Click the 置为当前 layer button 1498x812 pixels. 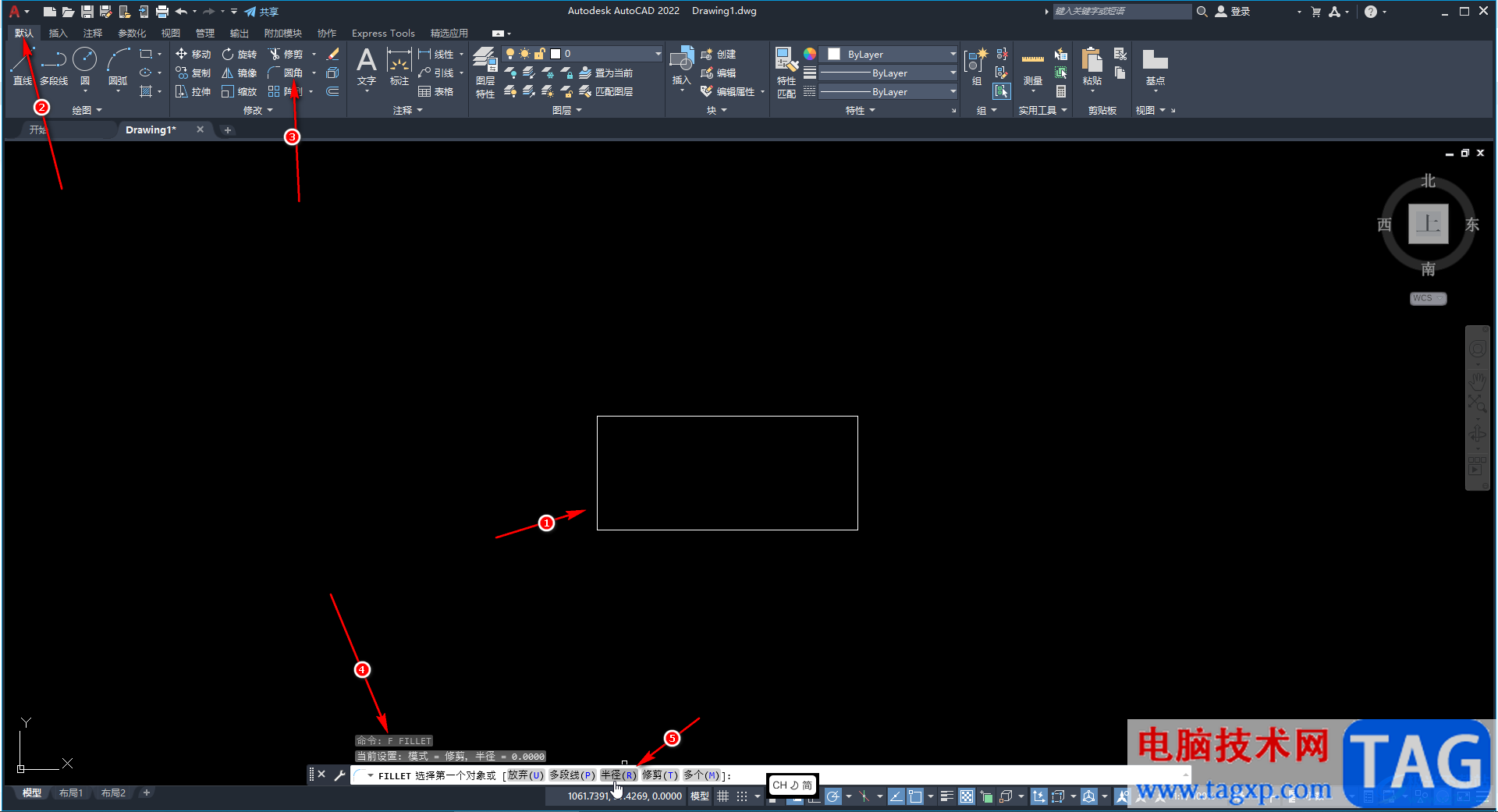click(x=605, y=73)
